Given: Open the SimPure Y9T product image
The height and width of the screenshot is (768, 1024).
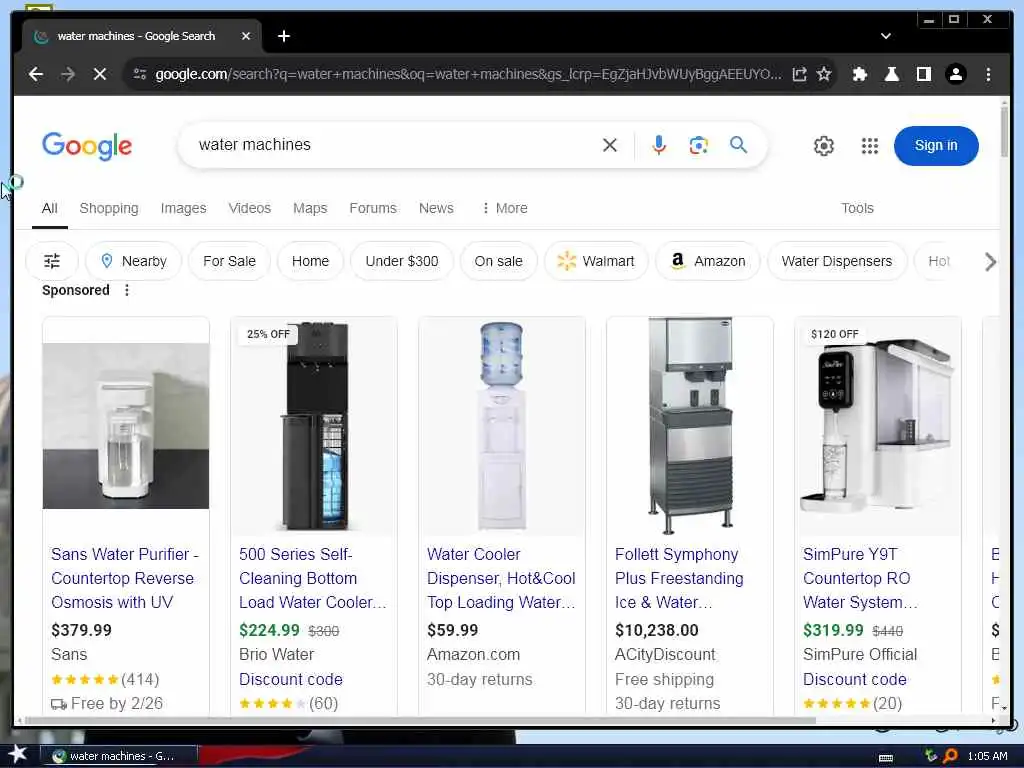Looking at the screenshot, I should coord(878,426).
